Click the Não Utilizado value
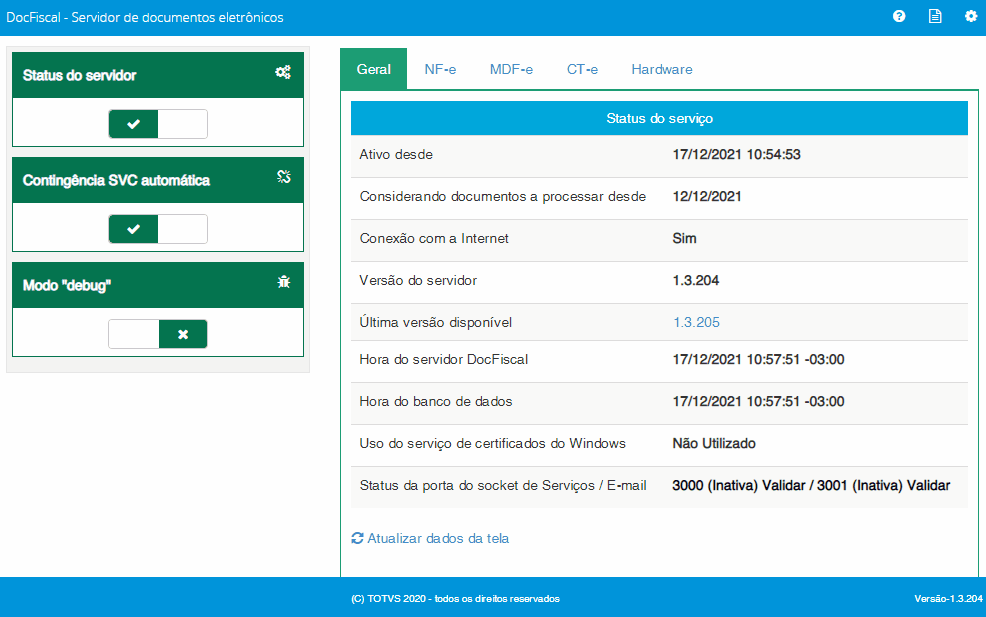986x617 pixels. [x=714, y=443]
